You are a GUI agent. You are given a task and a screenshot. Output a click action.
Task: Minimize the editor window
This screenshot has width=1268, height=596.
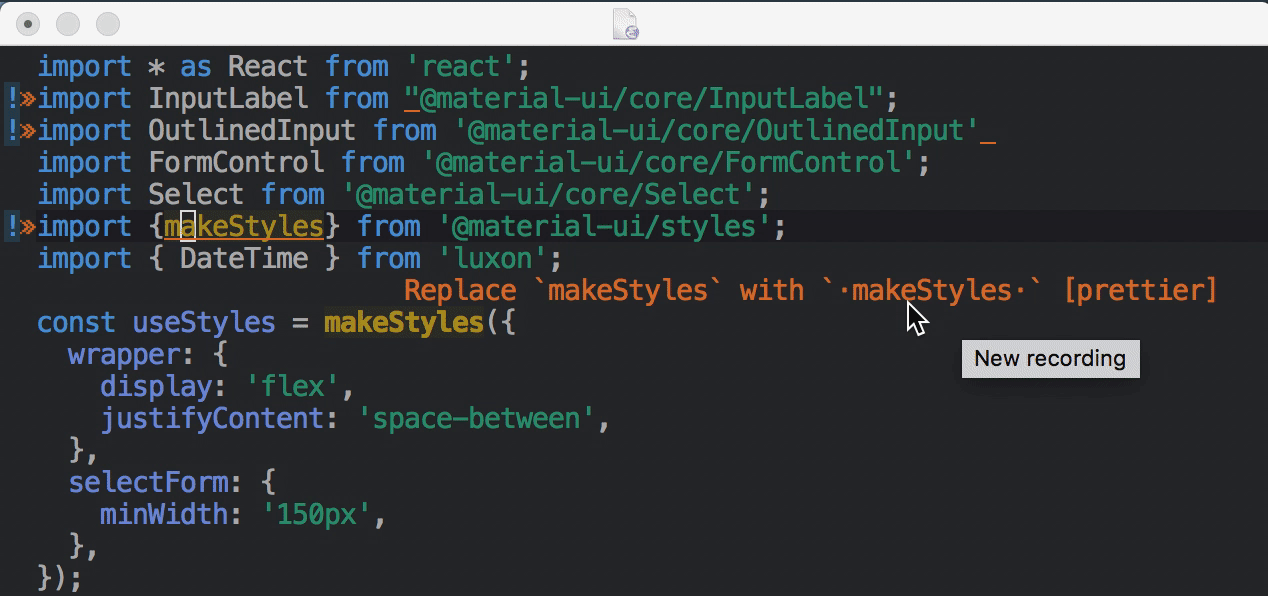[68, 24]
